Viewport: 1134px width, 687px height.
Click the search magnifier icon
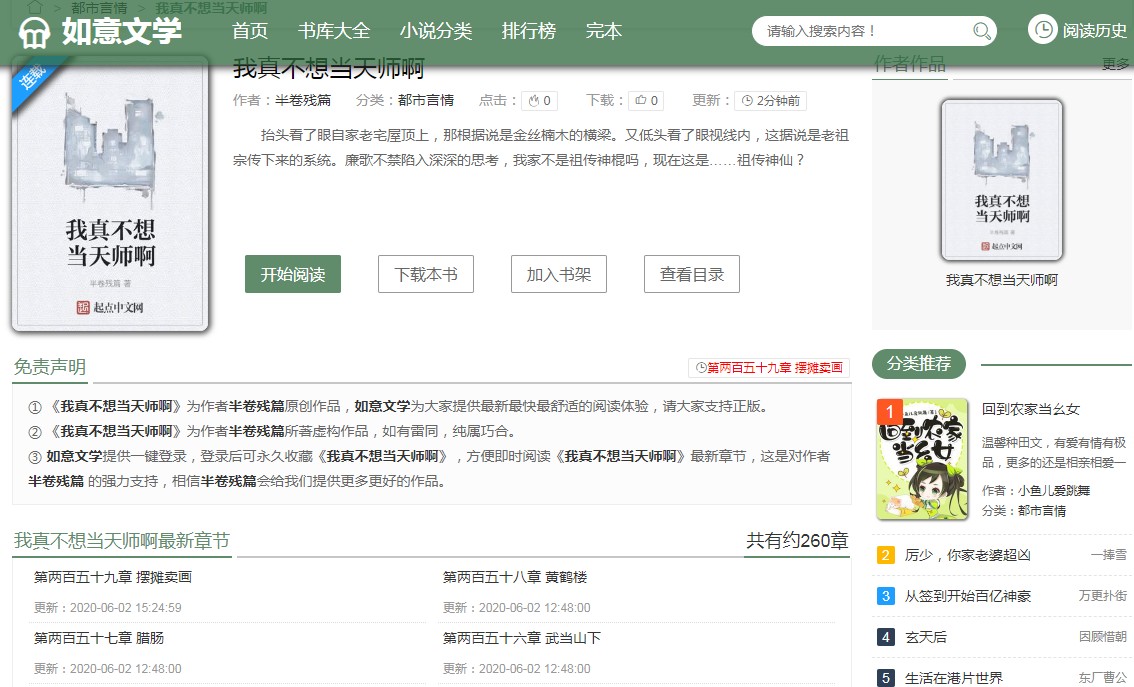982,31
